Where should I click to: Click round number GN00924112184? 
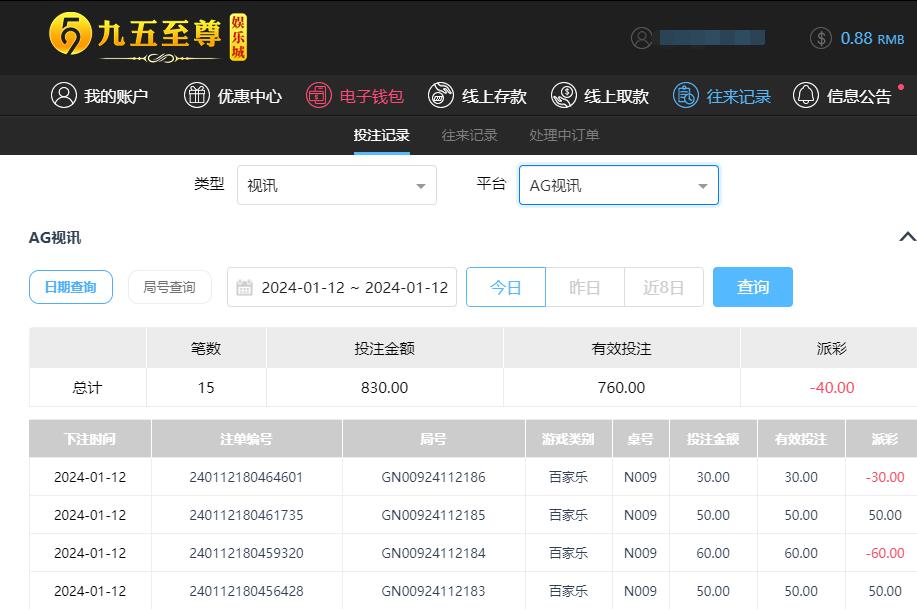pyautogui.click(x=433, y=553)
